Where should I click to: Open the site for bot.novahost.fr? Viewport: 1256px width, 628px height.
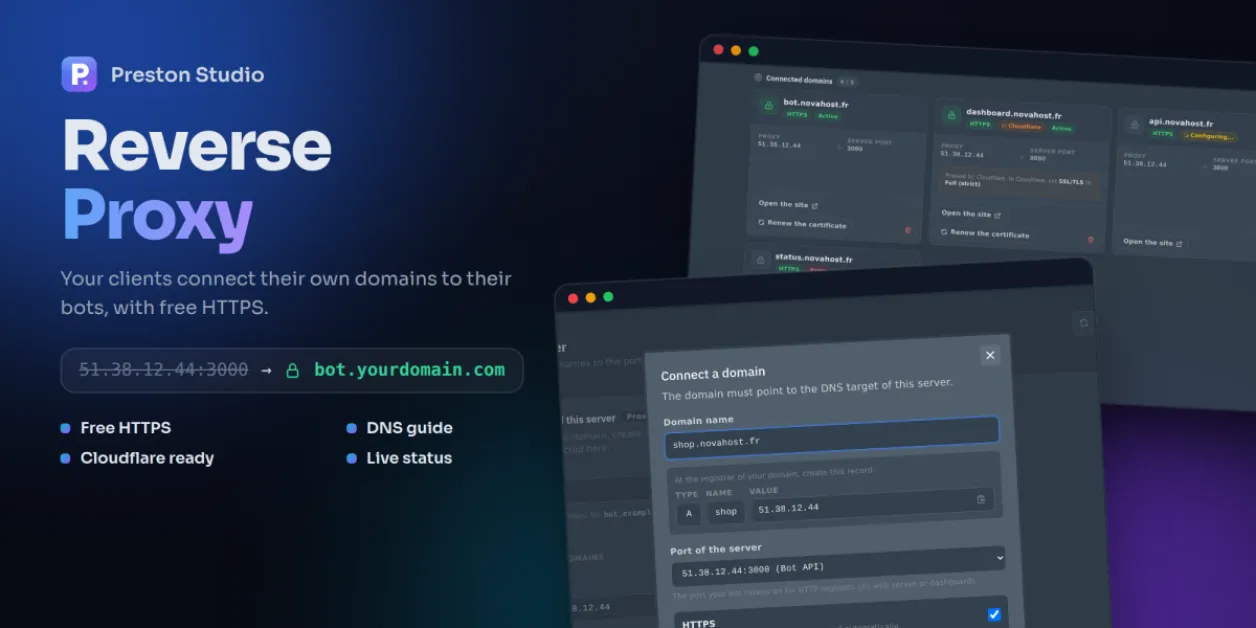pyautogui.click(x=788, y=204)
